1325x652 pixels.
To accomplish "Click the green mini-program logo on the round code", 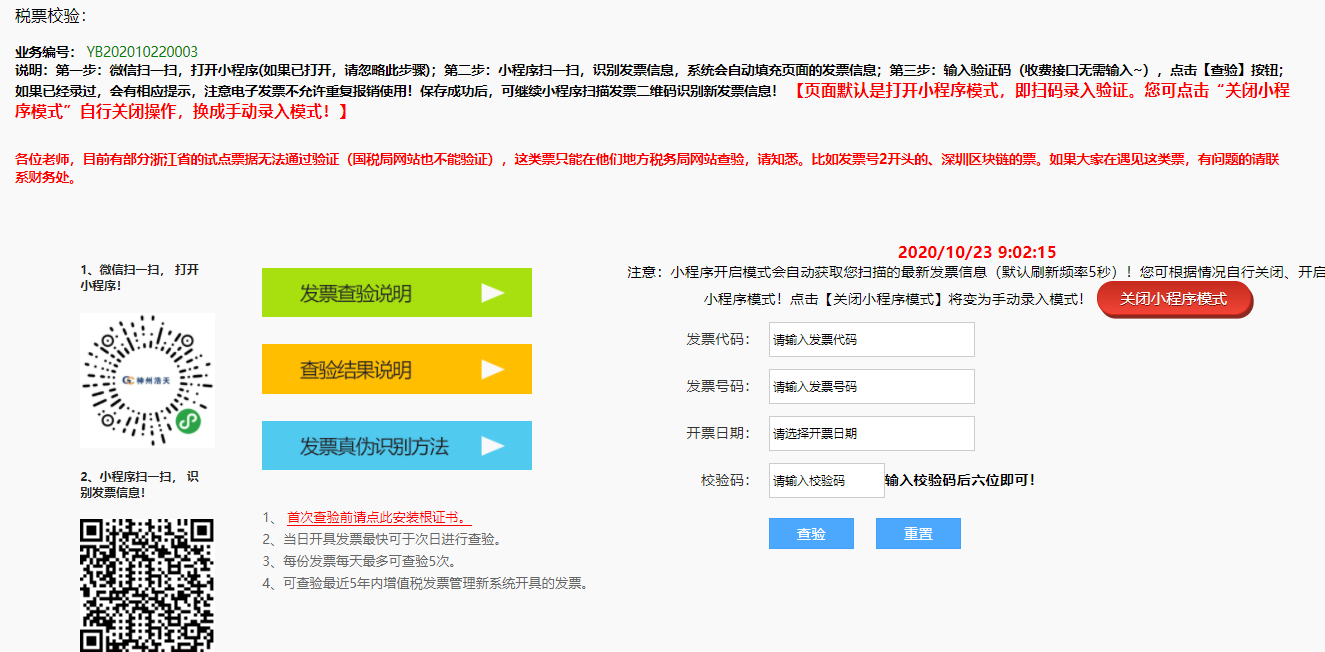I will point(189,423).
